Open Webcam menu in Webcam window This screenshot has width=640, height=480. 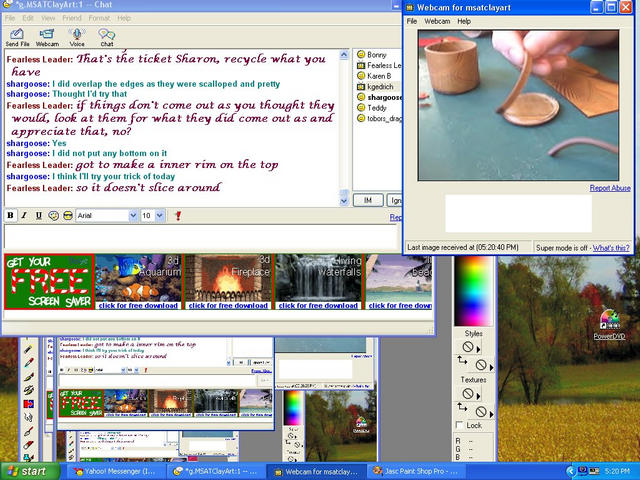coord(437,21)
